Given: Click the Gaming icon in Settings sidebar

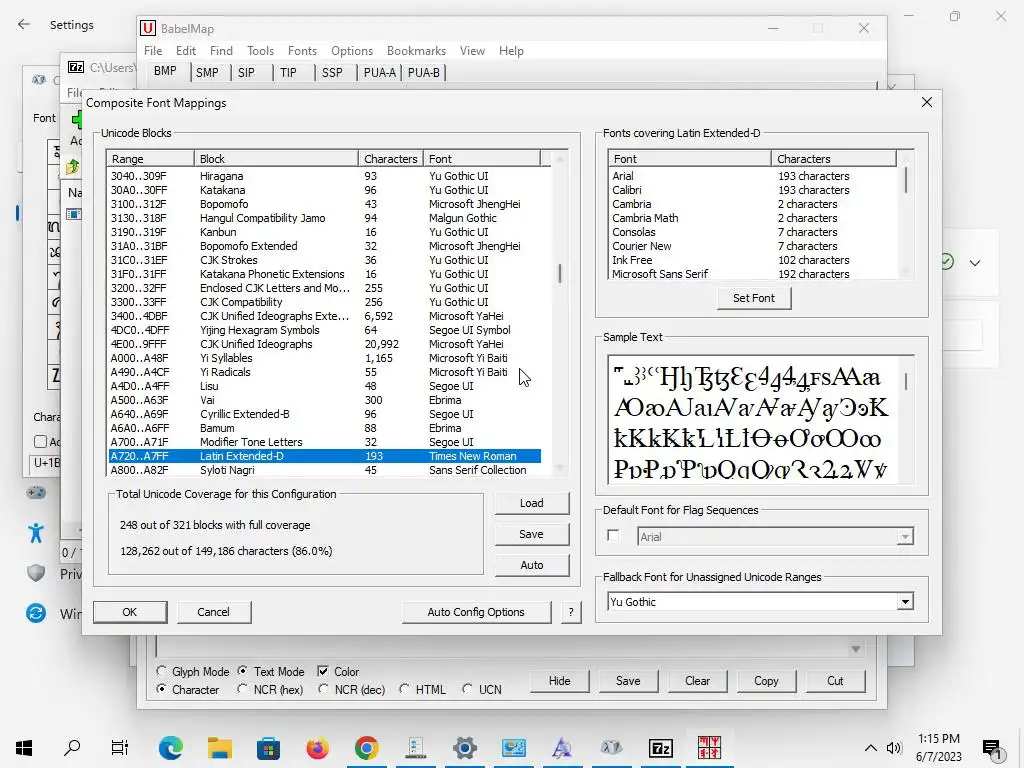Looking at the screenshot, I should click(x=36, y=492).
